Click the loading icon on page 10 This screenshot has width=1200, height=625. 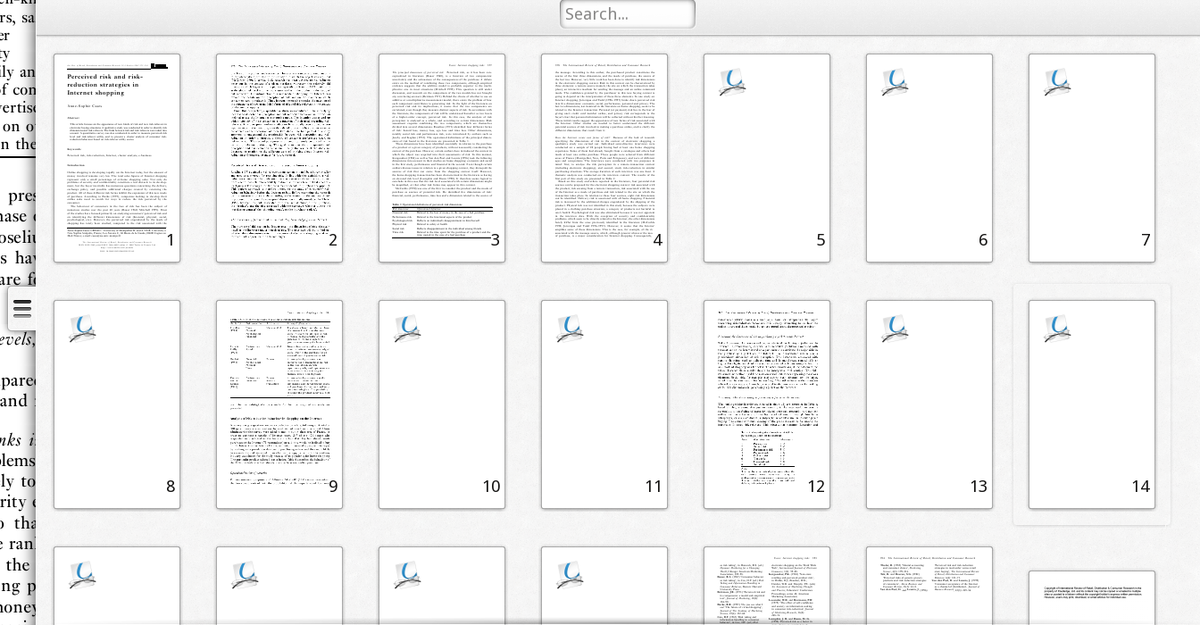(x=407, y=328)
